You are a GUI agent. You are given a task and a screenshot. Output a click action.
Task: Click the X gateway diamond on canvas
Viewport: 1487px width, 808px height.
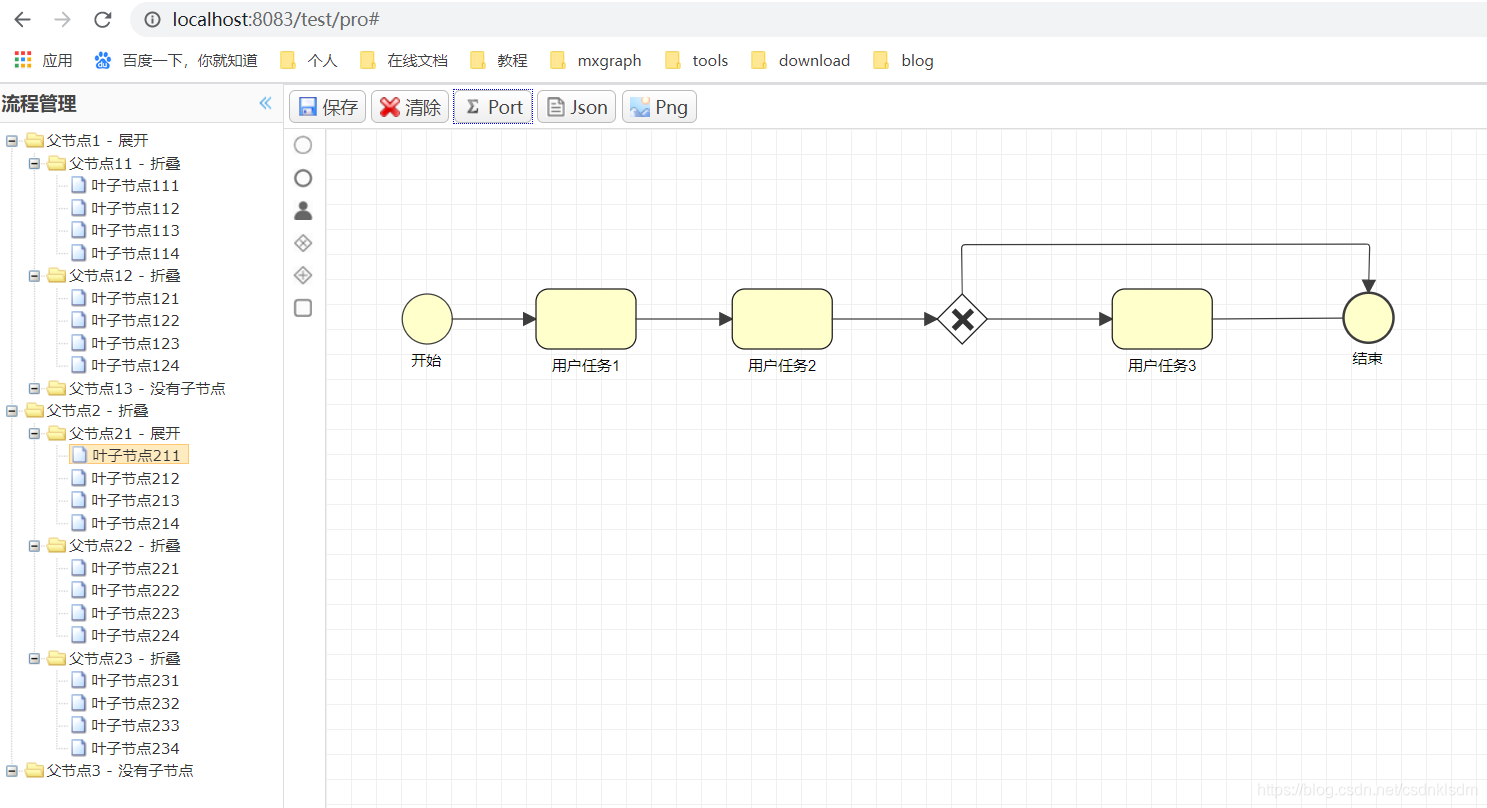click(x=962, y=319)
